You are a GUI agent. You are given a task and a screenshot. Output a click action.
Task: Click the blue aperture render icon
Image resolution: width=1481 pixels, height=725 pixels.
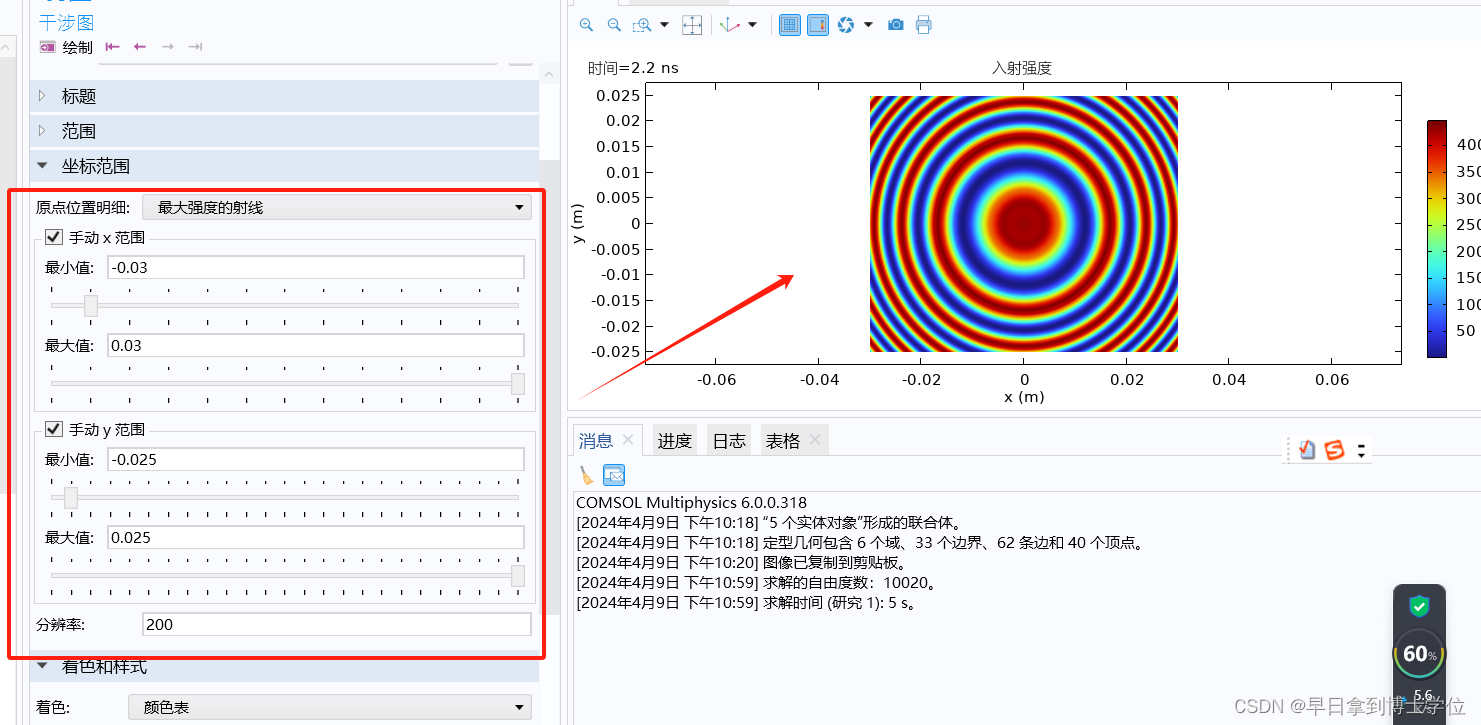846,25
